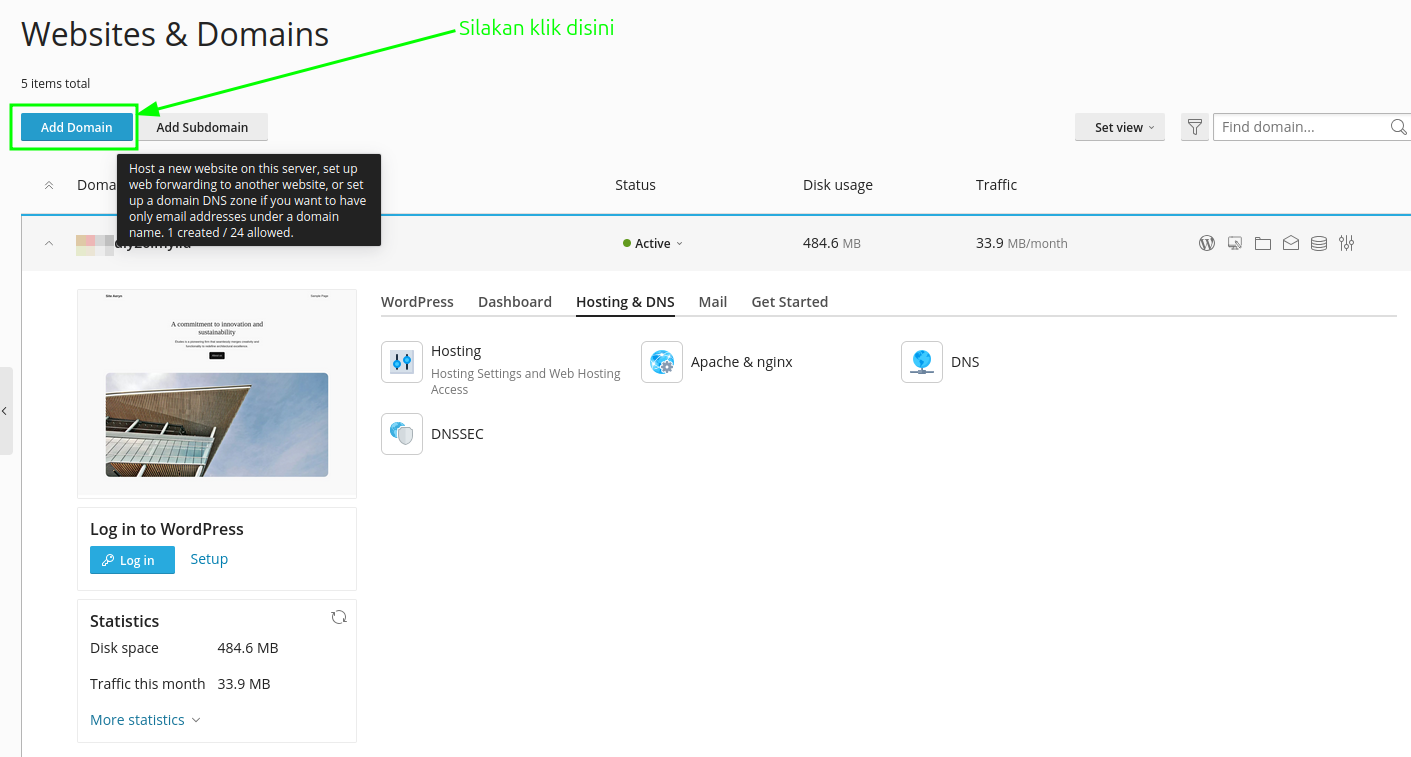This screenshot has height=757, width=1411.
Task: Open the Active status dropdown
Action: [653, 243]
